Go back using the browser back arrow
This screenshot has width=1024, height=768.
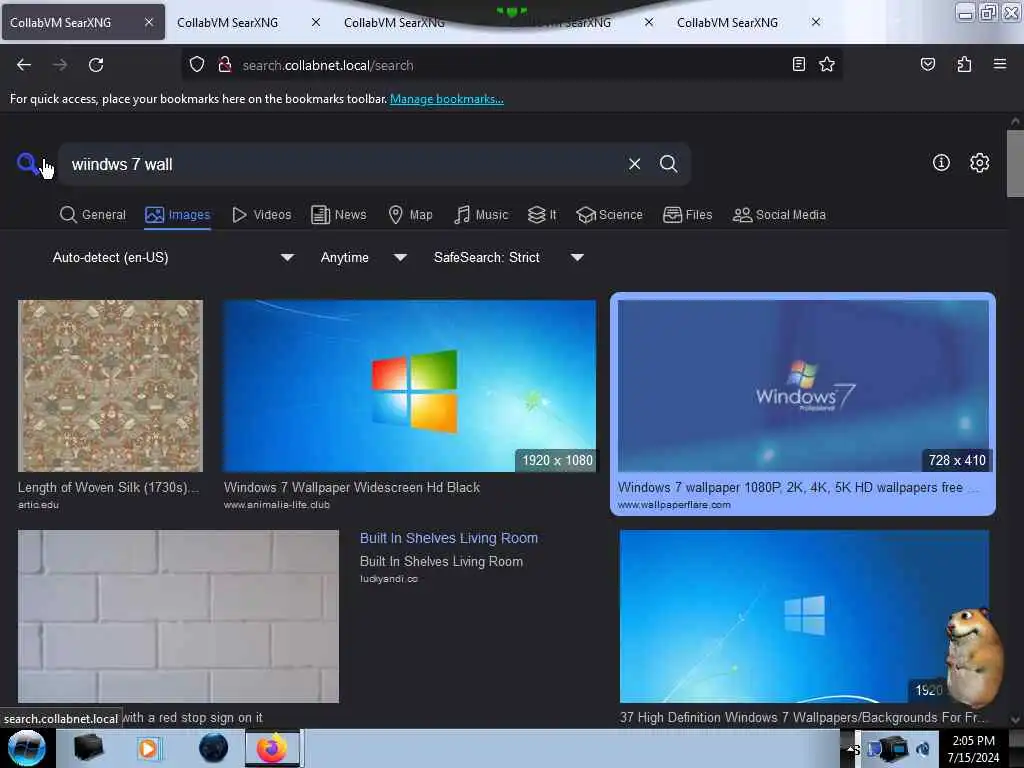[24, 65]
